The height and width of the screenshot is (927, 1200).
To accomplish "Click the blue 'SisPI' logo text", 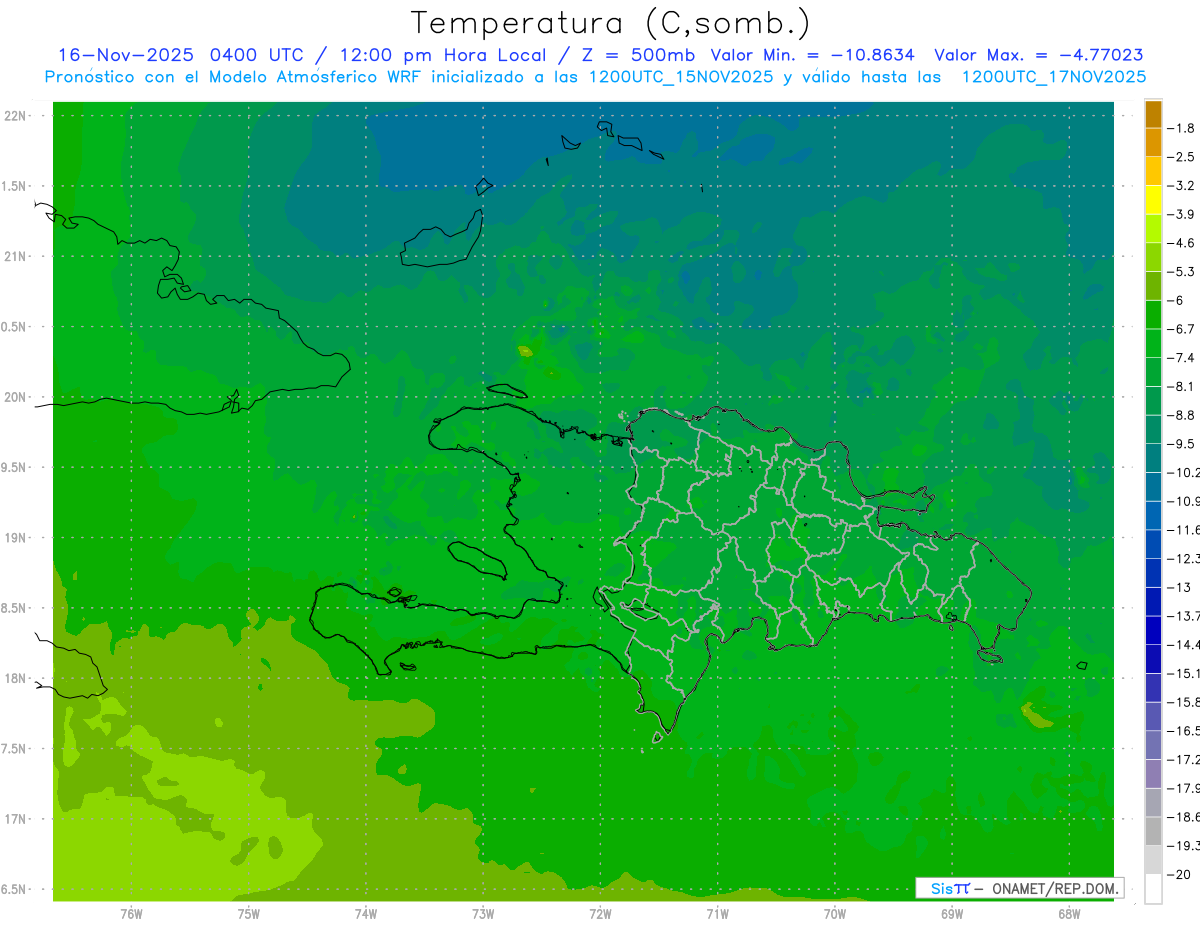I will click(949, 888).
